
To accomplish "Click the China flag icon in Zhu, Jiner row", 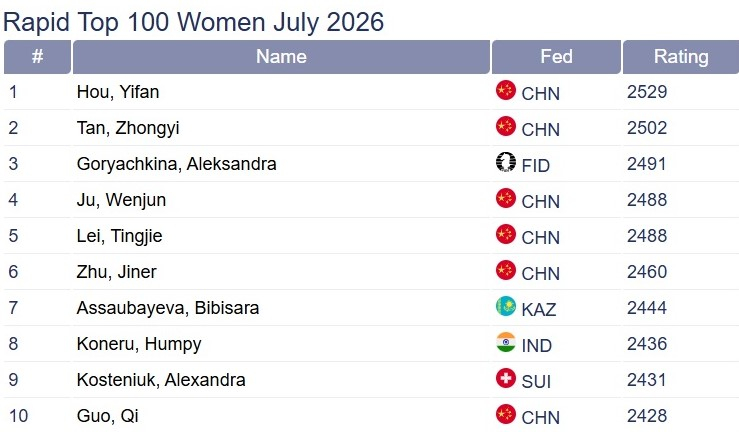I will click(506, 270).
